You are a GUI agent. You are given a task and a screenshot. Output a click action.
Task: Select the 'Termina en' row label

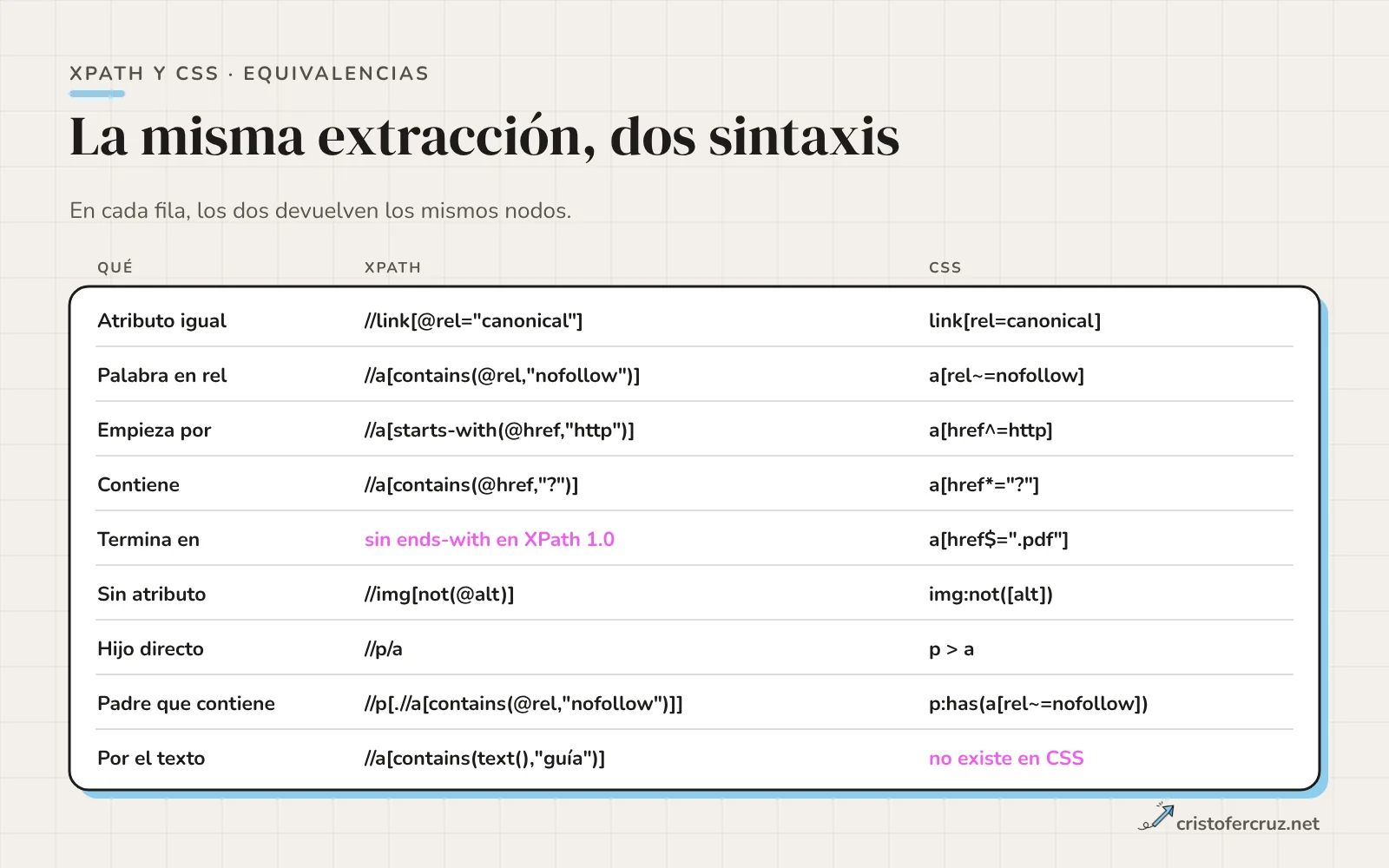coord(148,540)
